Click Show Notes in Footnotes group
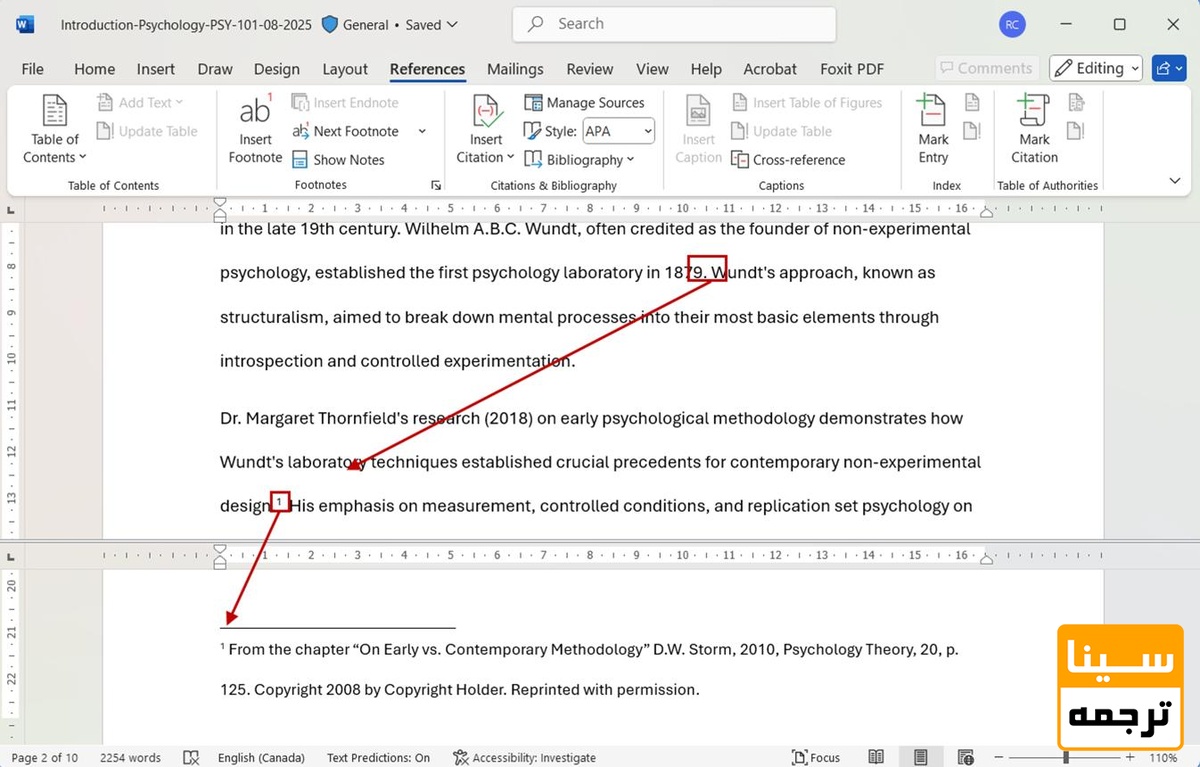 pos(338,160)
